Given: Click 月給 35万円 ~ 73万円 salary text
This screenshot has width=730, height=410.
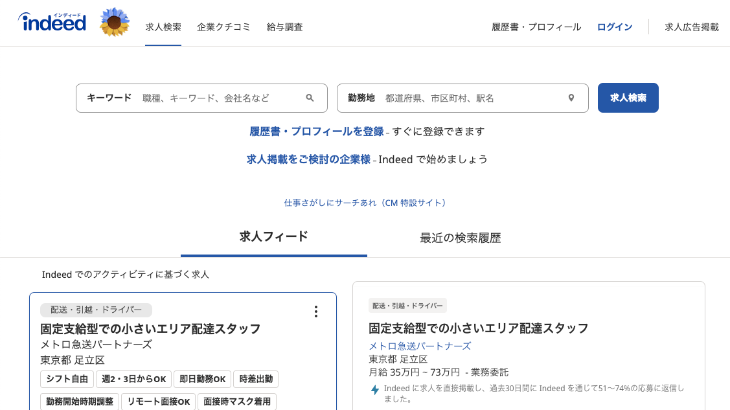Looking at the screenshot, I should click(x=414, y=372).
